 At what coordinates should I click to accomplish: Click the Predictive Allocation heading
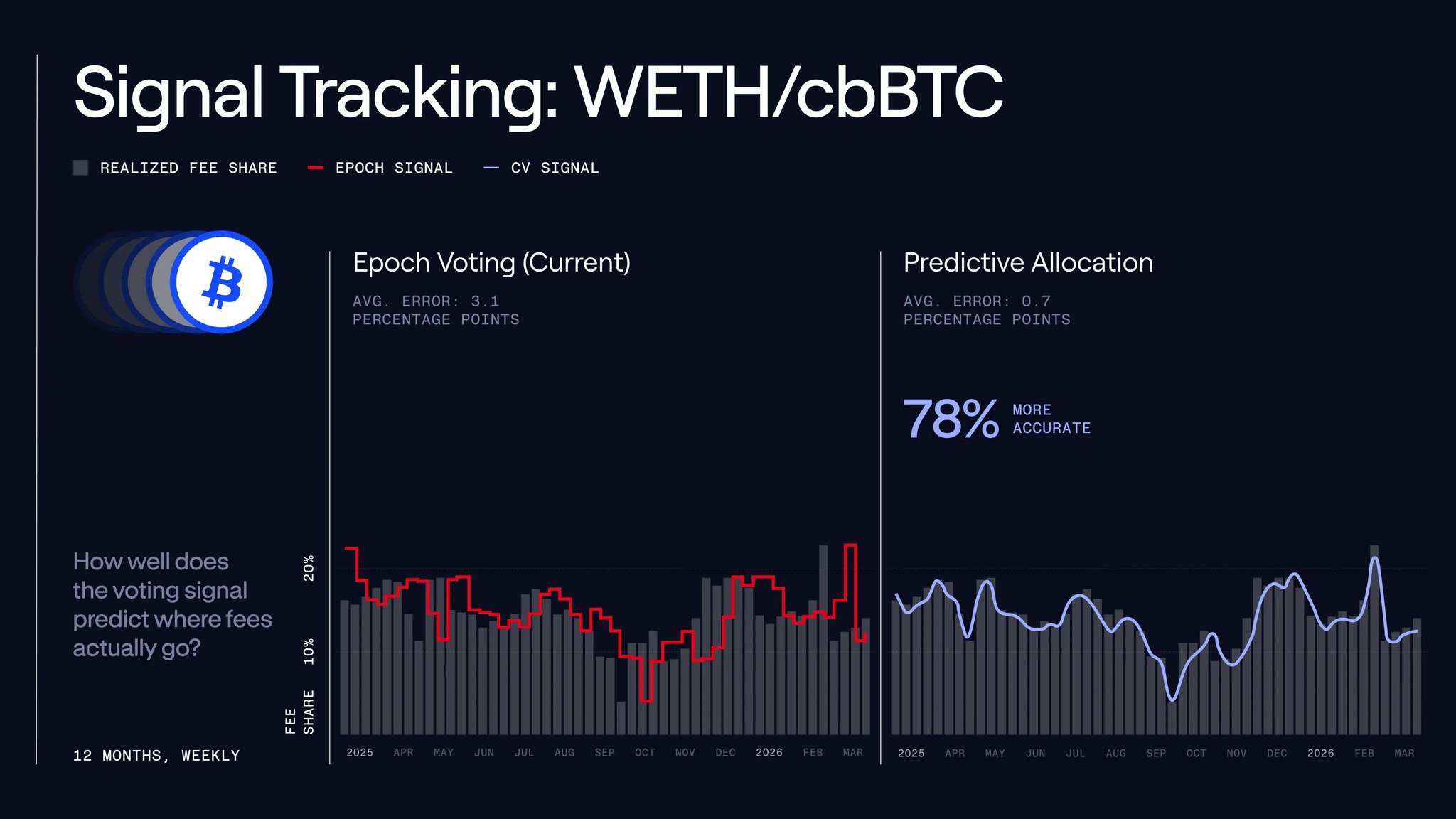(1028, 263)
